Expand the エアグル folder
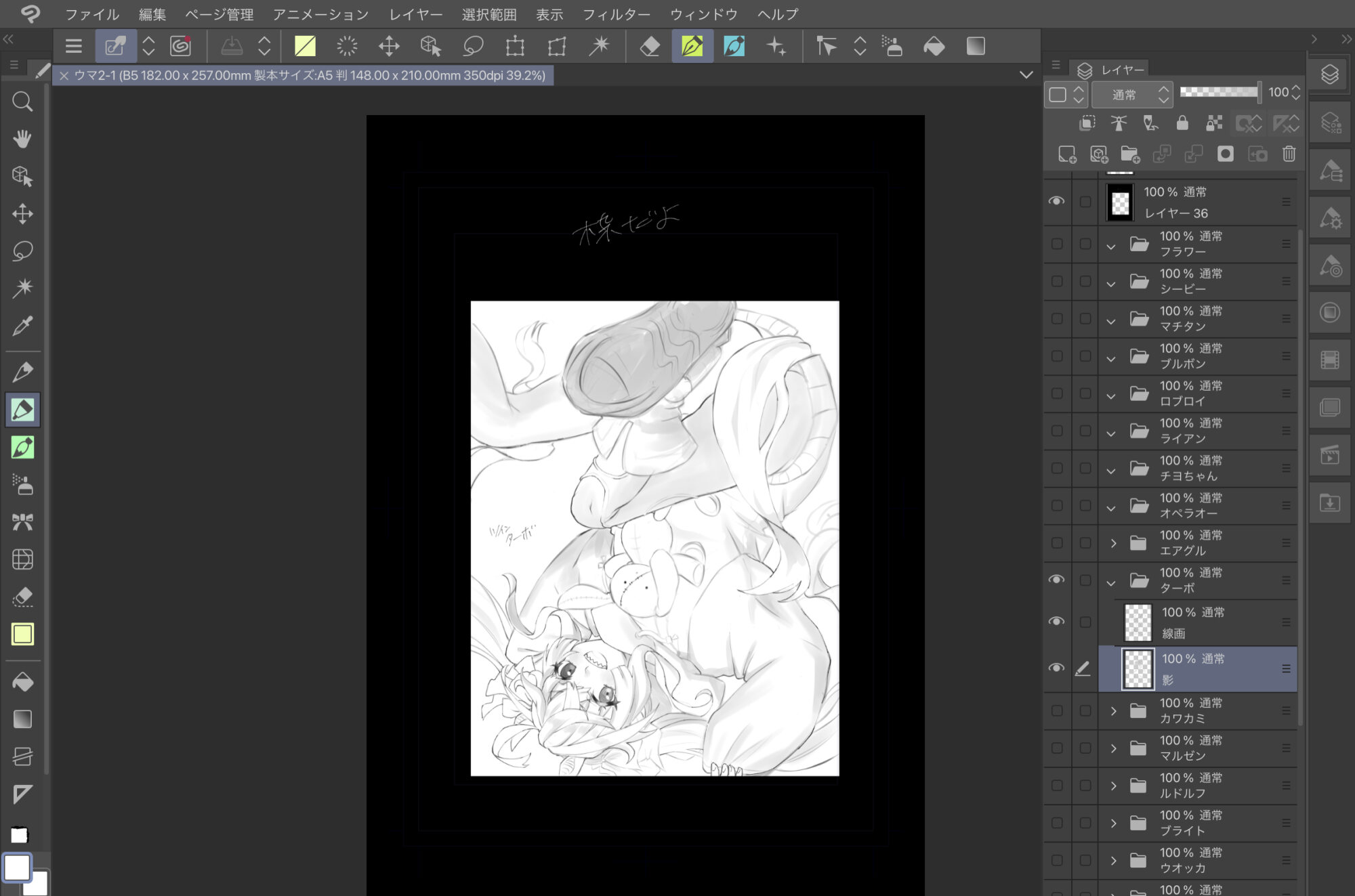 tap(1113, 543)
